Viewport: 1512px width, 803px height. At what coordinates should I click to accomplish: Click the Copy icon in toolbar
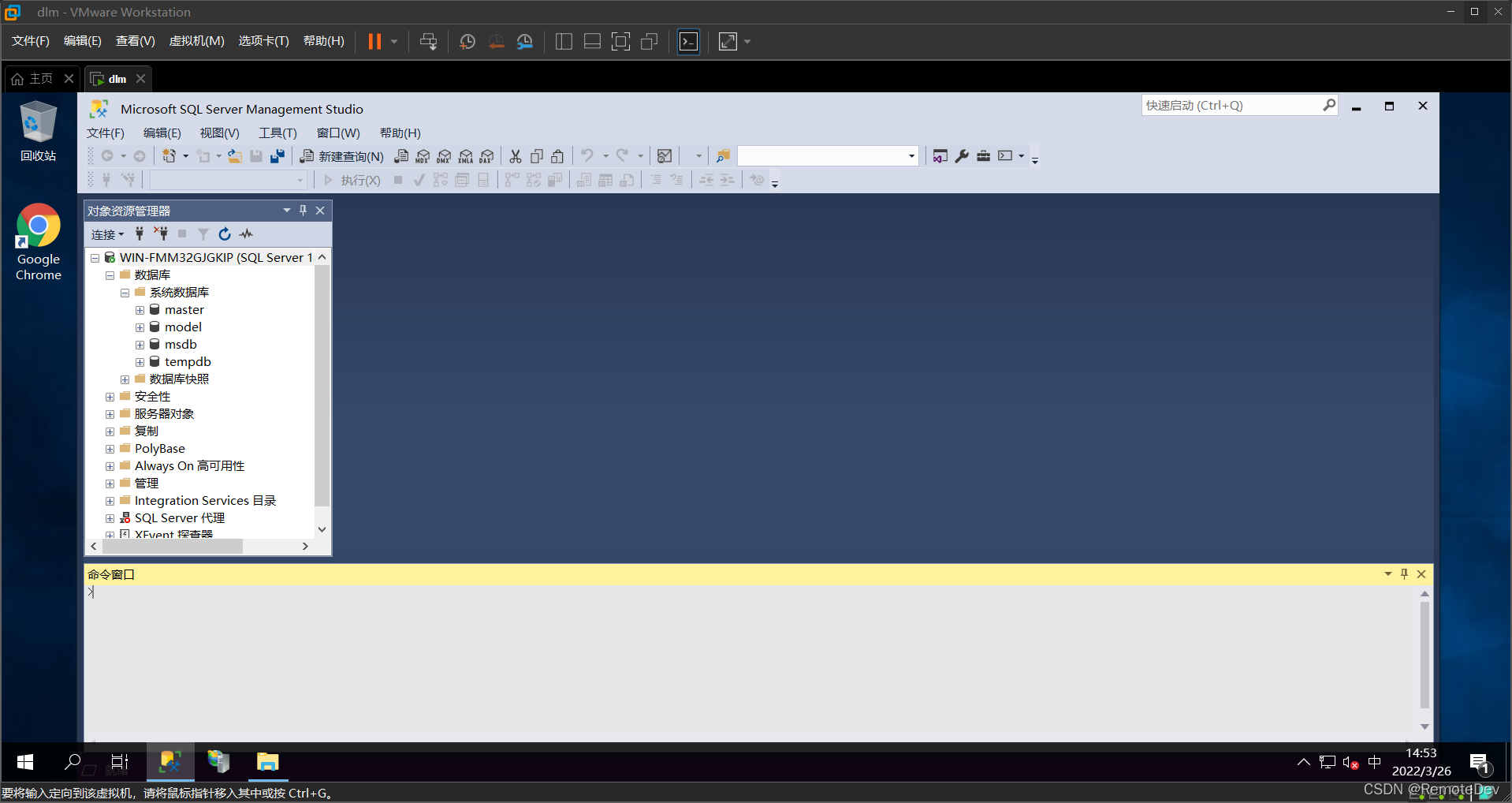pos(537,156)
